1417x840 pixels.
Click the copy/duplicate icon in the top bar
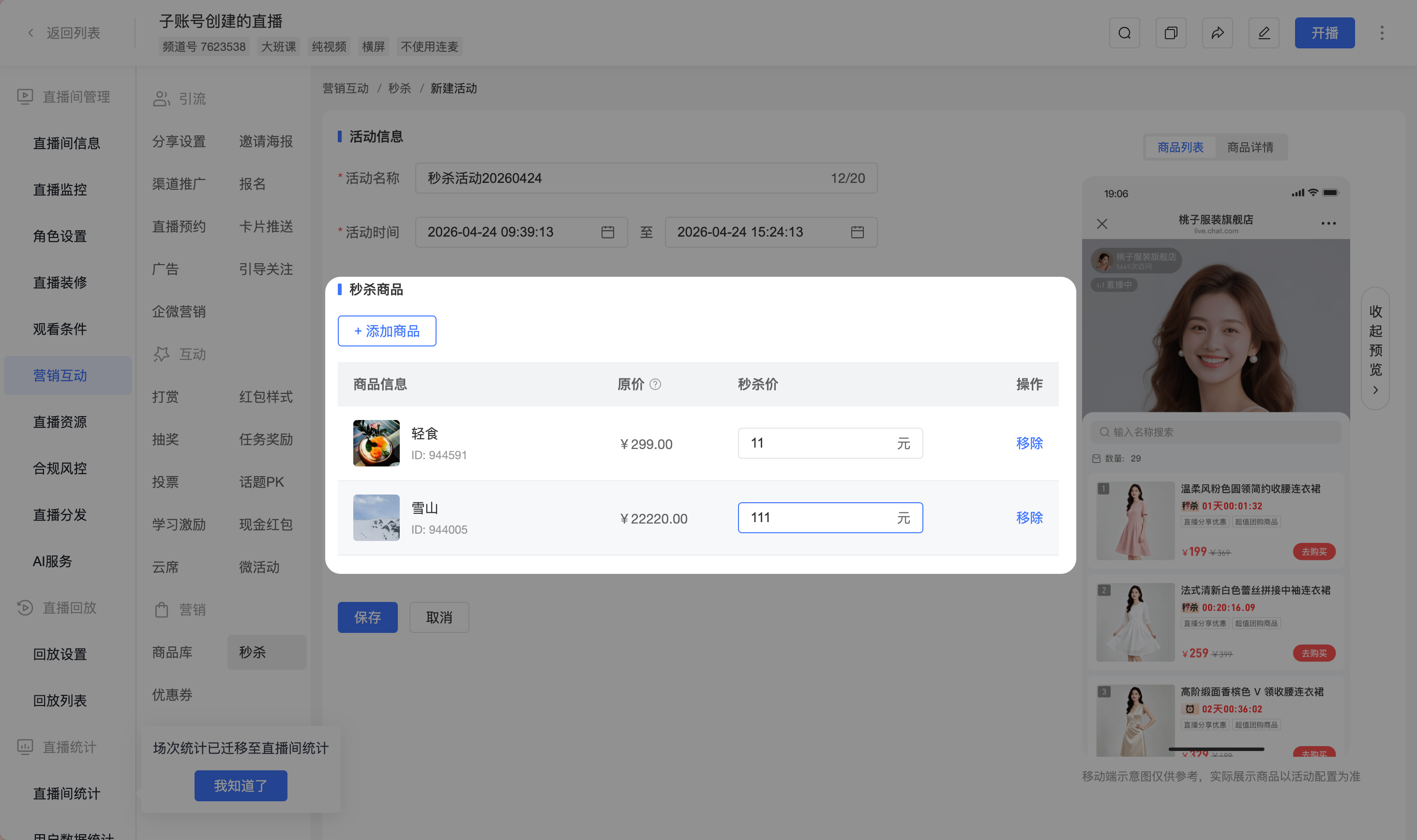[x=1171, y=33]
